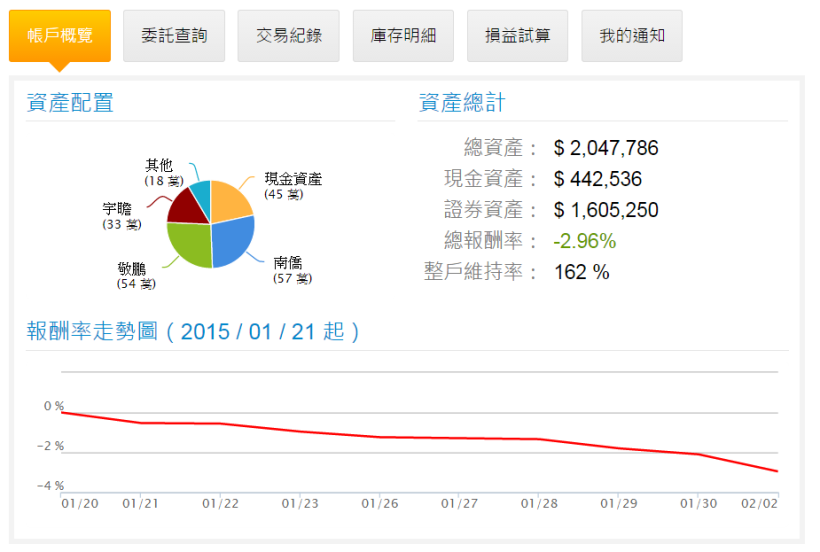Click the 其他 (18 萬) pie label

click(164, 173)
